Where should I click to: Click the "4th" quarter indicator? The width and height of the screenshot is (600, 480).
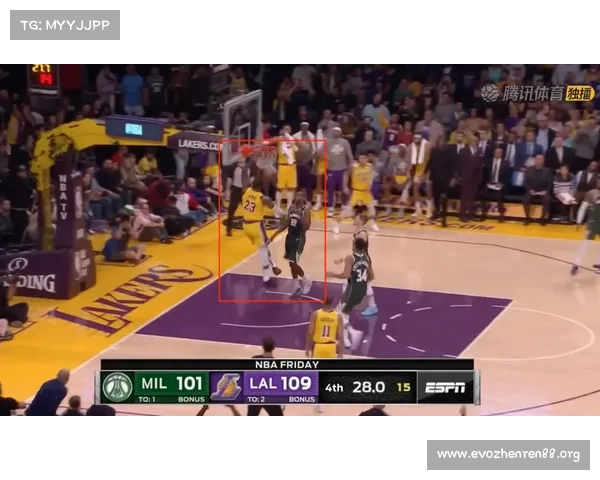tap(334, 388)
